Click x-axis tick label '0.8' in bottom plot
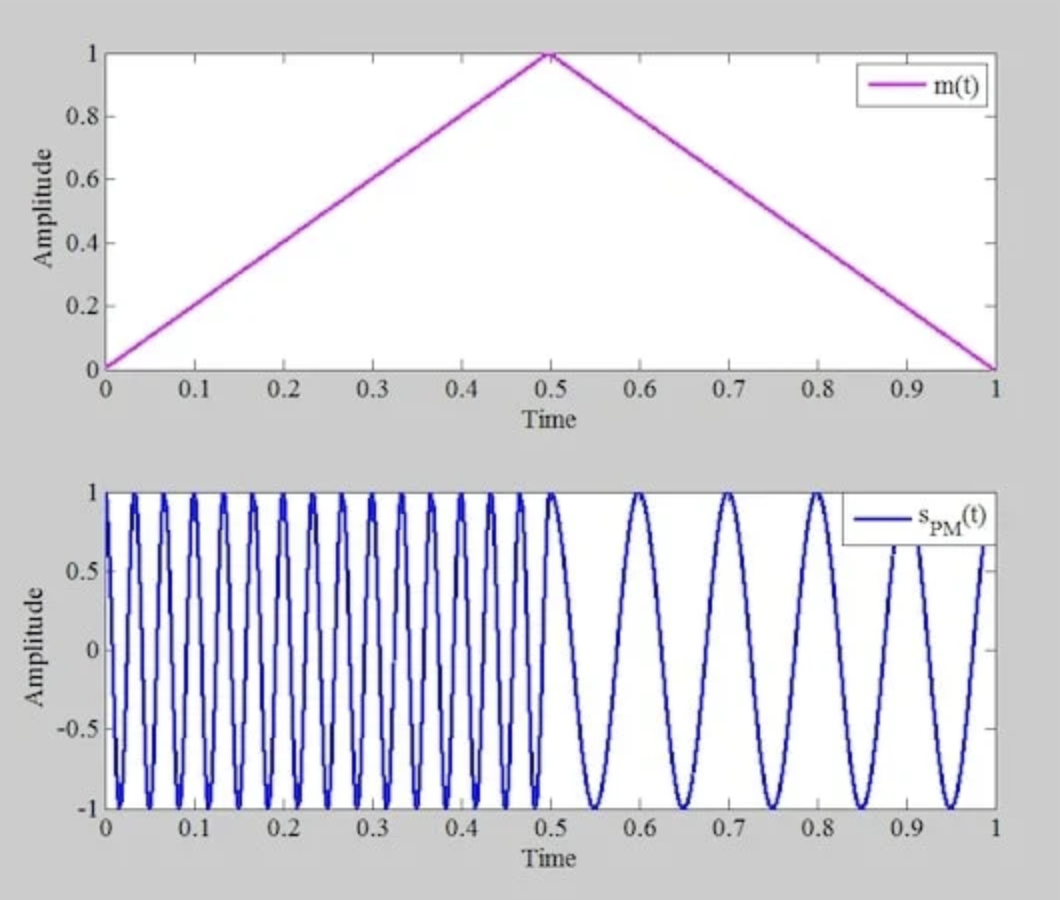Image resolution: width=1060 pixels, height=900 pixels. [817, 828]
